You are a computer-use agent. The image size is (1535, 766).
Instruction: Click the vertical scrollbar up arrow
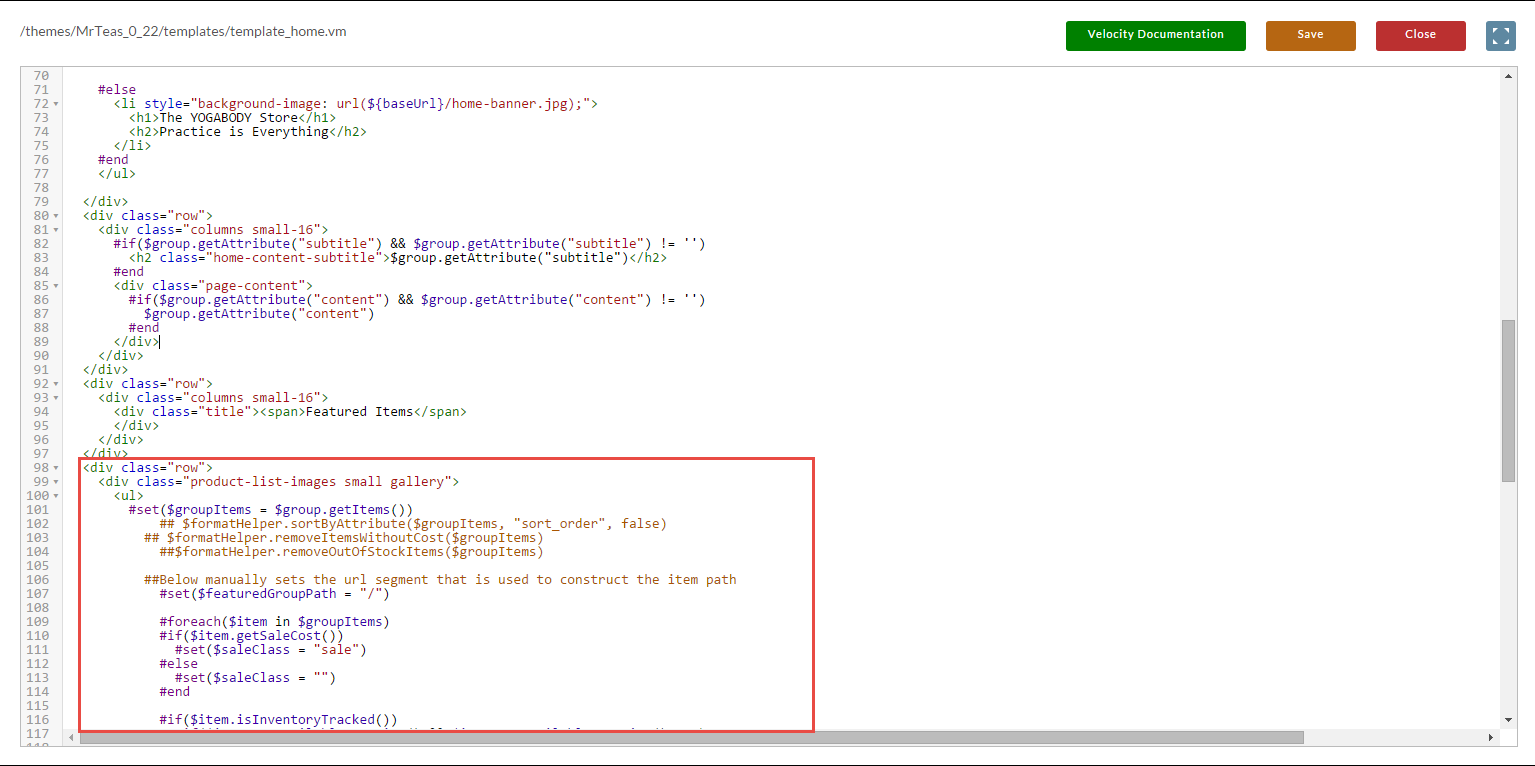[x=1509, y=75]
